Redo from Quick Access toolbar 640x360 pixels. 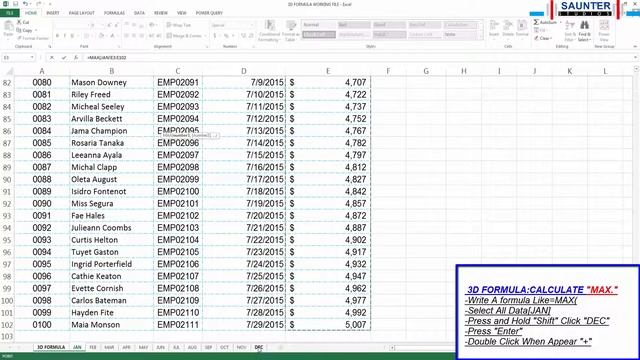tap(38, 4)
